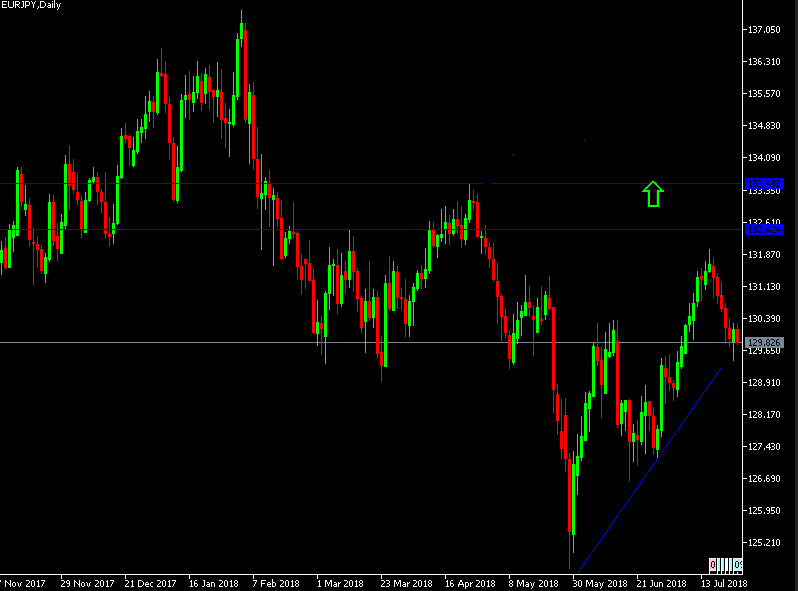Click the horizontal line at 133.483
This screenshot has width=801, height=591.
click(x=400, y=183)
